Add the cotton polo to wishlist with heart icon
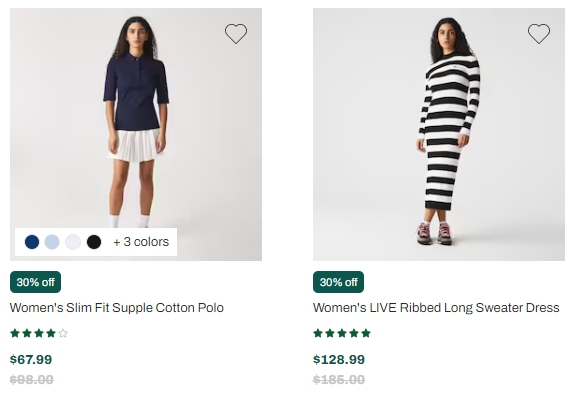Viewport: 575px width, 396px height. coord(236,34)
